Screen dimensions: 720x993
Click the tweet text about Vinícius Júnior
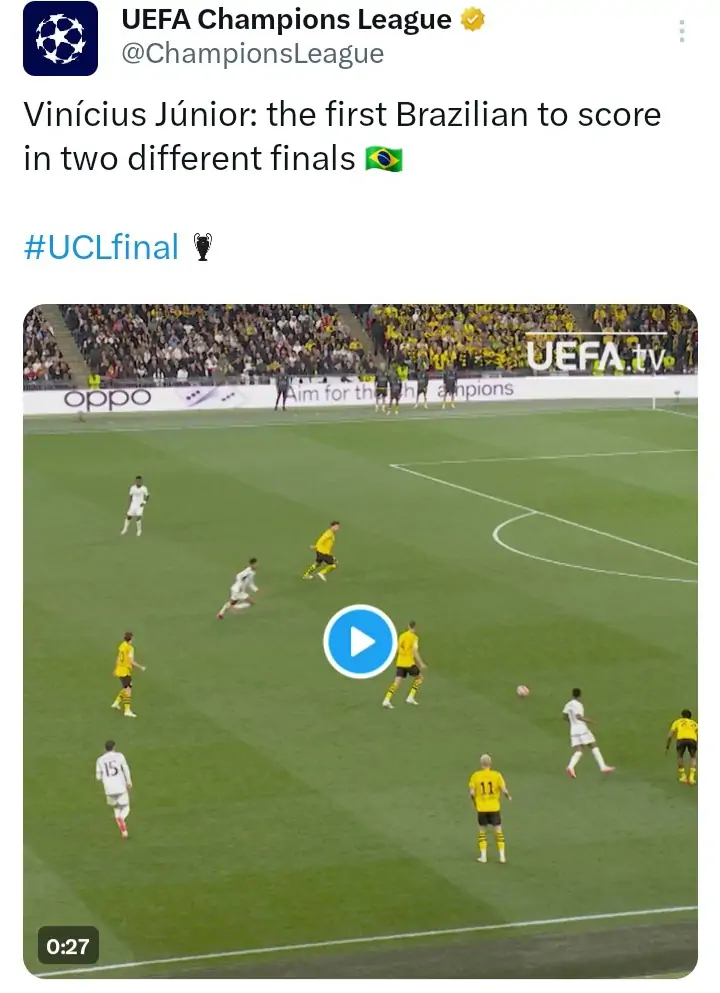click(x=342, y=137)
